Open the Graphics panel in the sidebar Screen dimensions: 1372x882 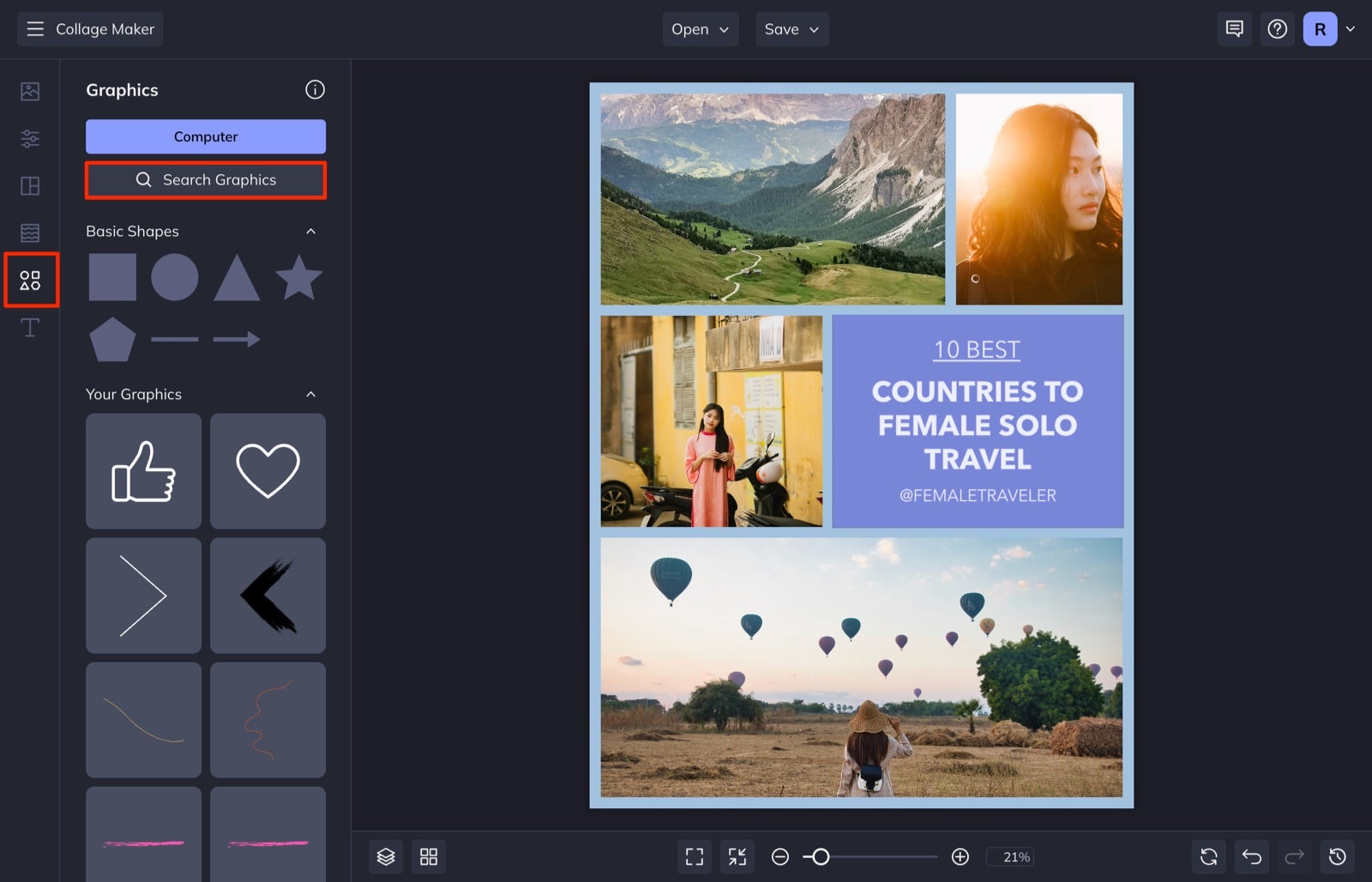point(31,280)
